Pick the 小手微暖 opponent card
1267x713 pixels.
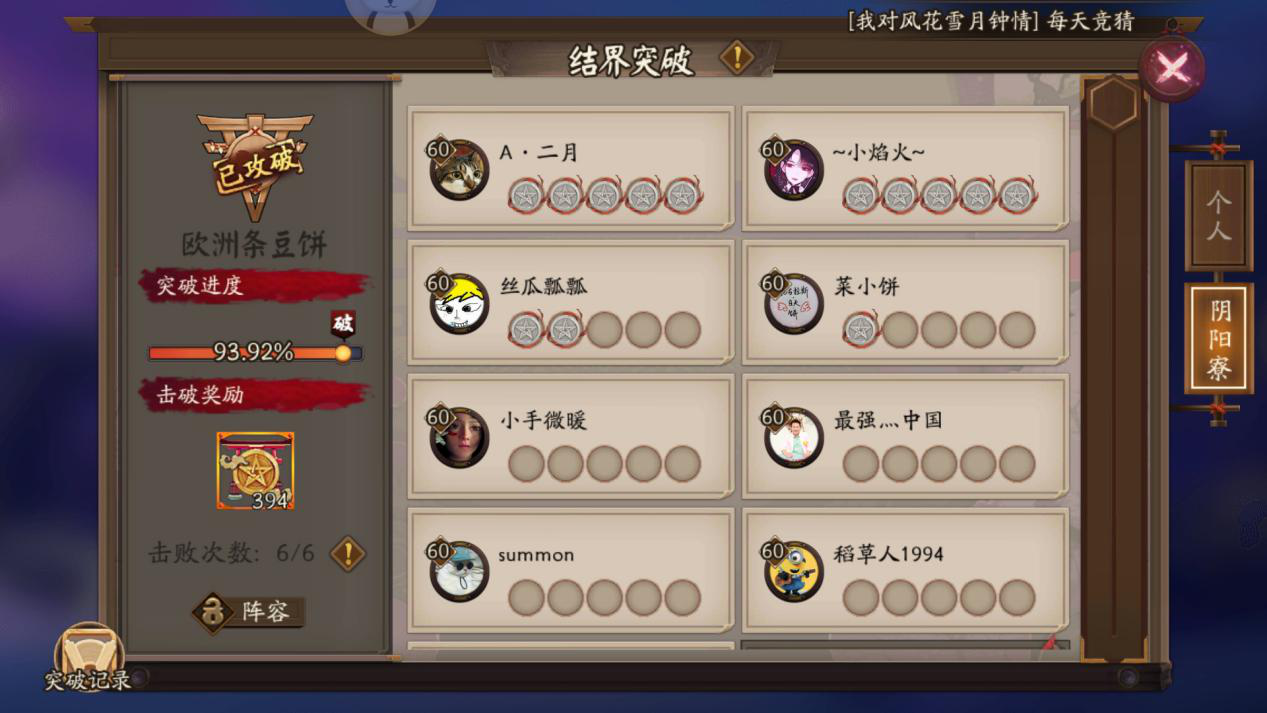point(571,436)
